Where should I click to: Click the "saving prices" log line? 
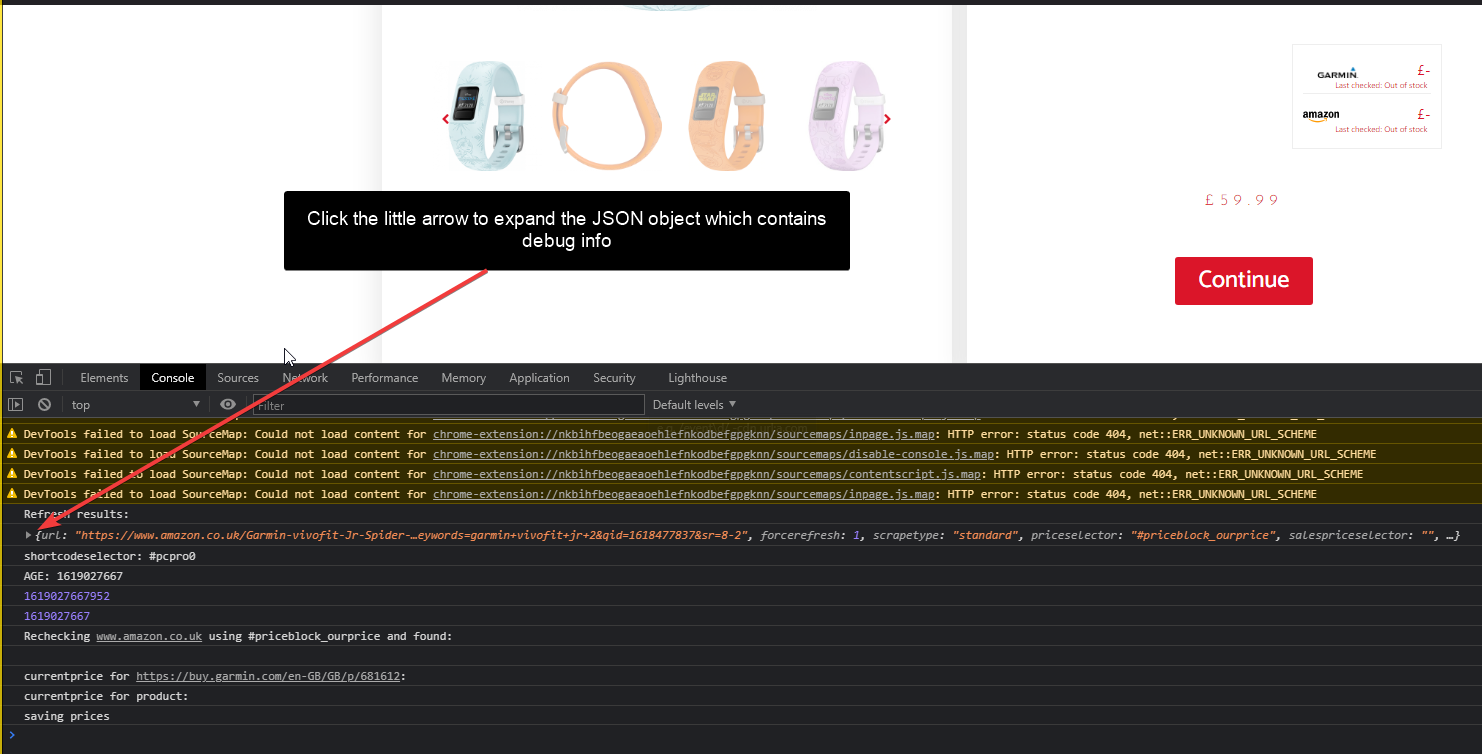[x=67, y=716]
